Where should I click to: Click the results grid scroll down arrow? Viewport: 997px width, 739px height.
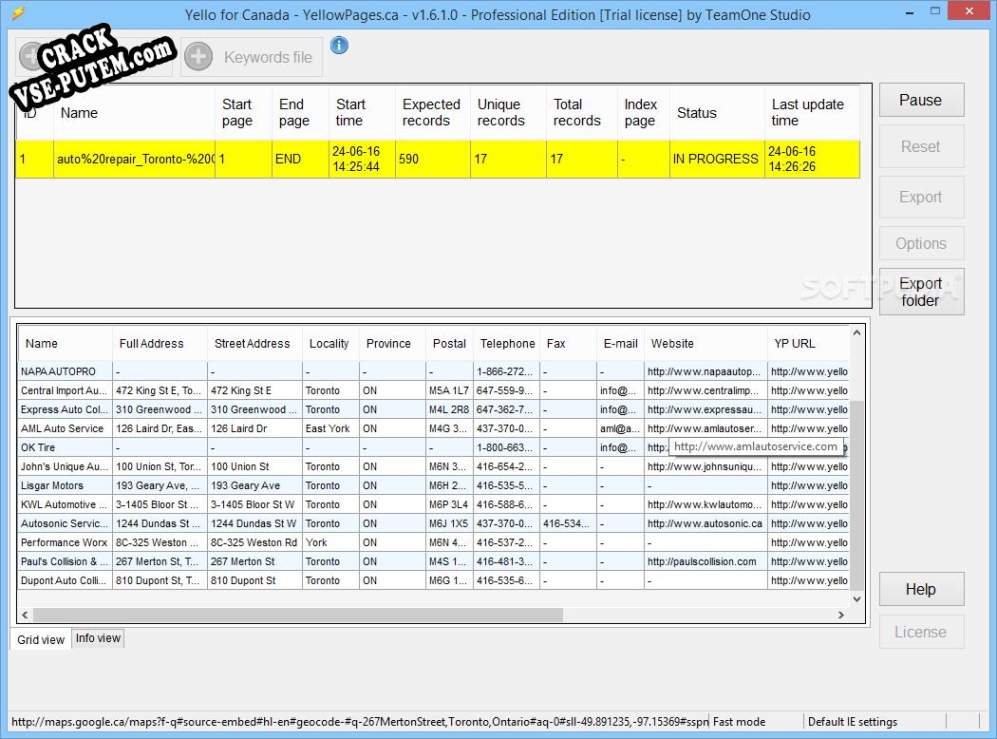856,599
